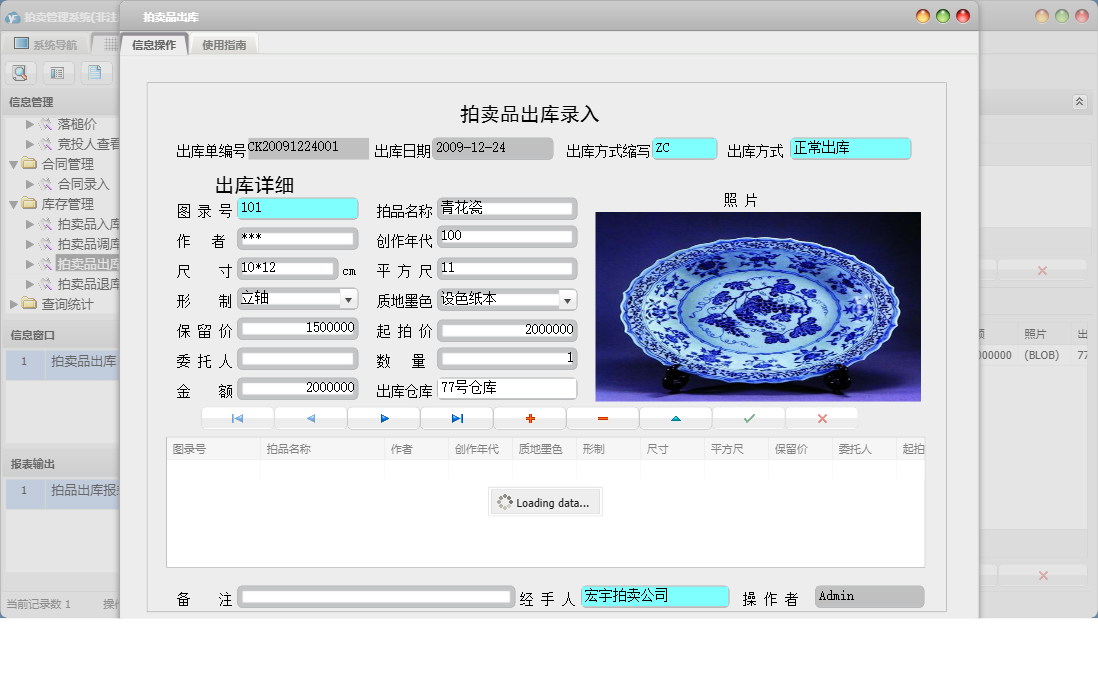
Task: Delete record using minus icon
Action: pyautogui.click(x=603, y=419)
